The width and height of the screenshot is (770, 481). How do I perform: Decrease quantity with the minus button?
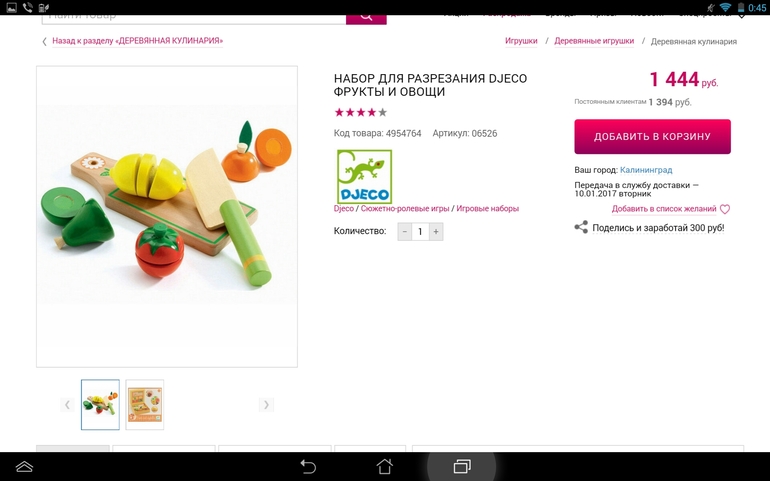point(405,231)
